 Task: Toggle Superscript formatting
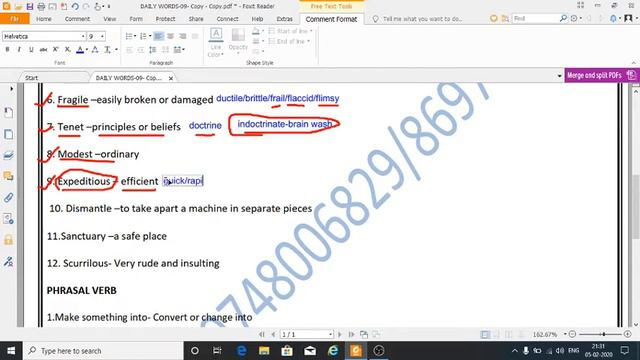(56, 50)
